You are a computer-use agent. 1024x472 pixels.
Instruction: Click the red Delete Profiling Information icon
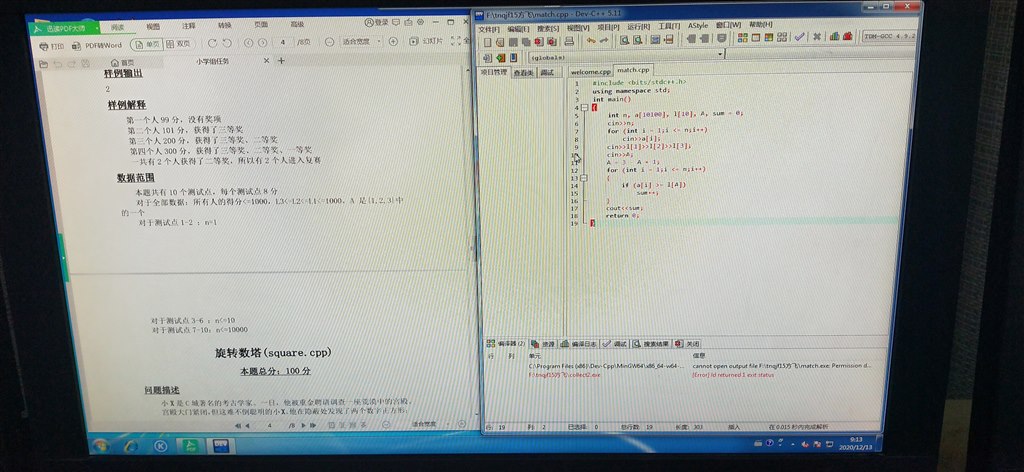(x=848, y=37)
